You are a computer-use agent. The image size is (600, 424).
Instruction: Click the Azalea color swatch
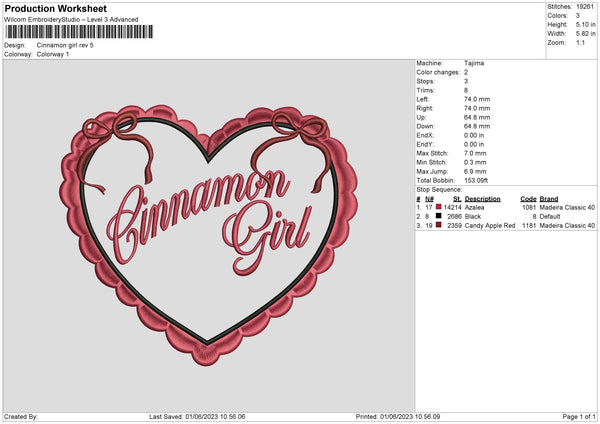coord(439,207)
